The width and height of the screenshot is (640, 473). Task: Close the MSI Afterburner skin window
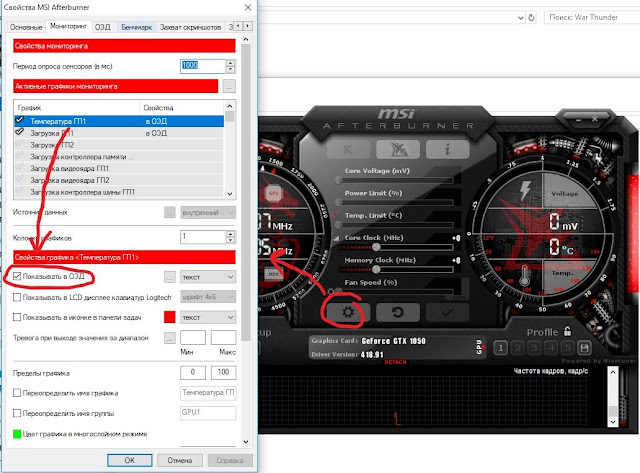tap(595, 119)
